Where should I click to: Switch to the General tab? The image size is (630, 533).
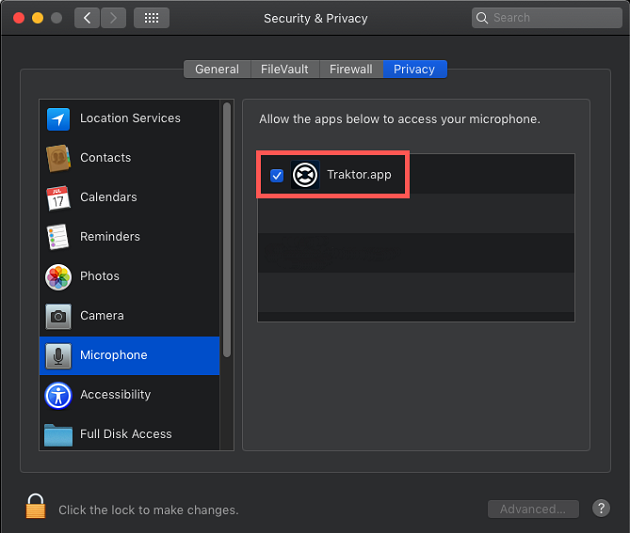(217, 69)
